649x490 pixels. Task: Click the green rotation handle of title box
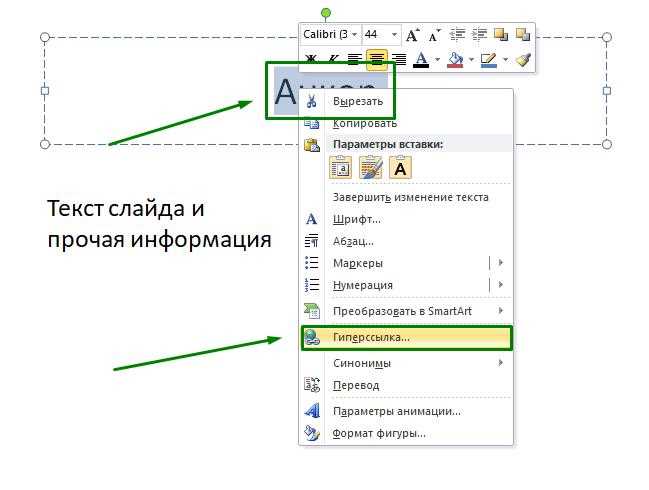click(x=326, y=13)
